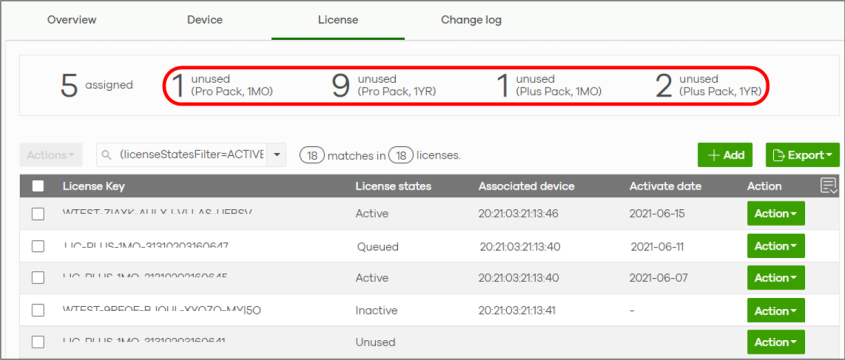The width and height of the screenshot is (845, 360).
Task: Check the box for the Queued license row
Action: (38, 246)
